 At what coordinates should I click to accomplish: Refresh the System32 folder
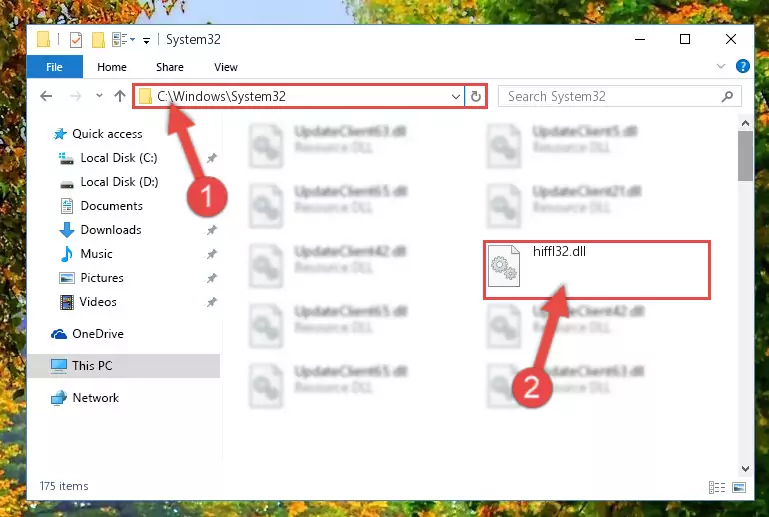click(475, 96)
